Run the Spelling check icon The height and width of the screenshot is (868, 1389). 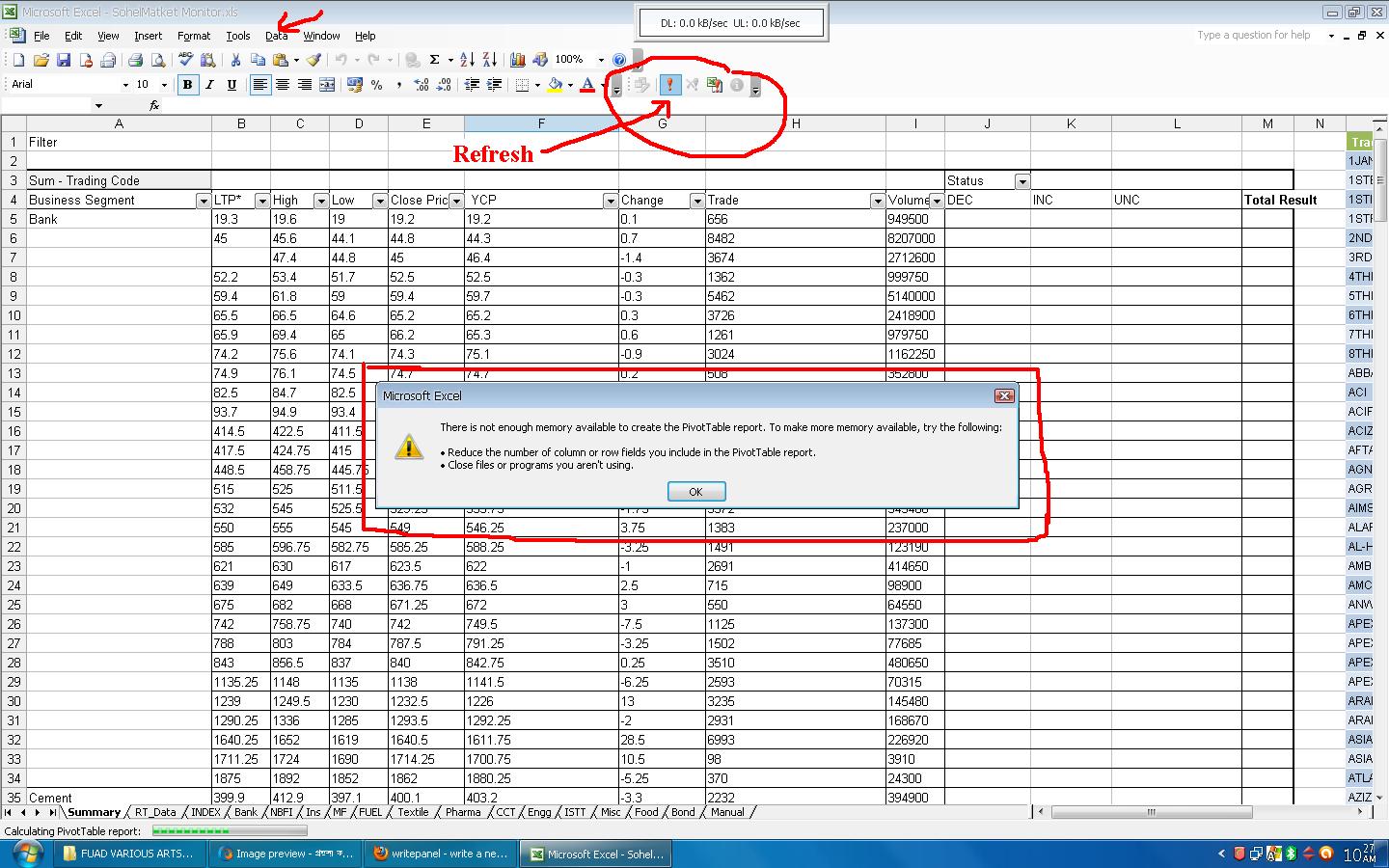click(x=186, y=60)
